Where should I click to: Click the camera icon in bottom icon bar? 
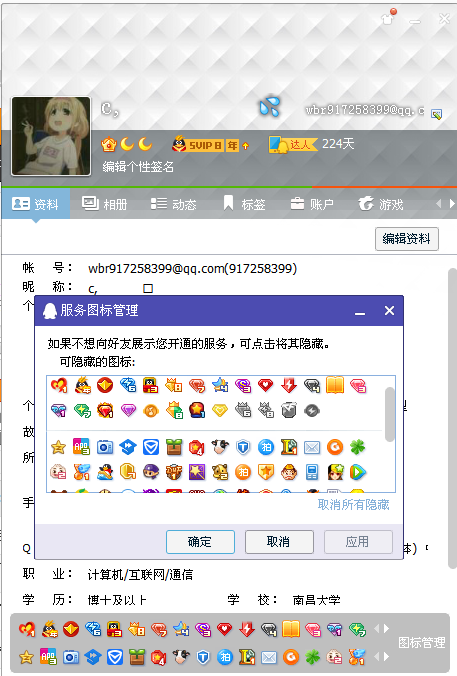[71, 657]
